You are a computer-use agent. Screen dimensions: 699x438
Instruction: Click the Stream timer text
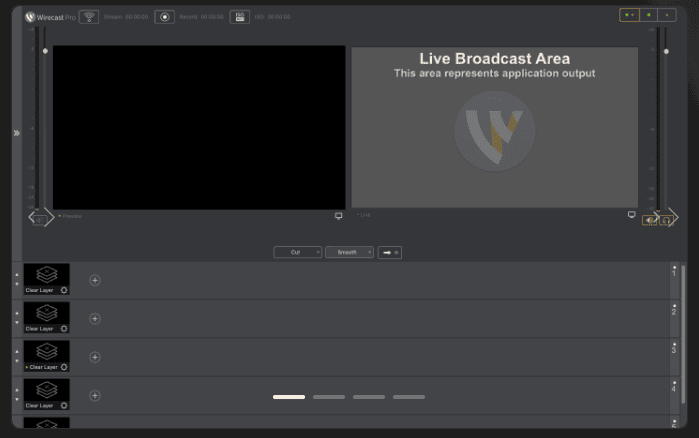tap(126, 17)
